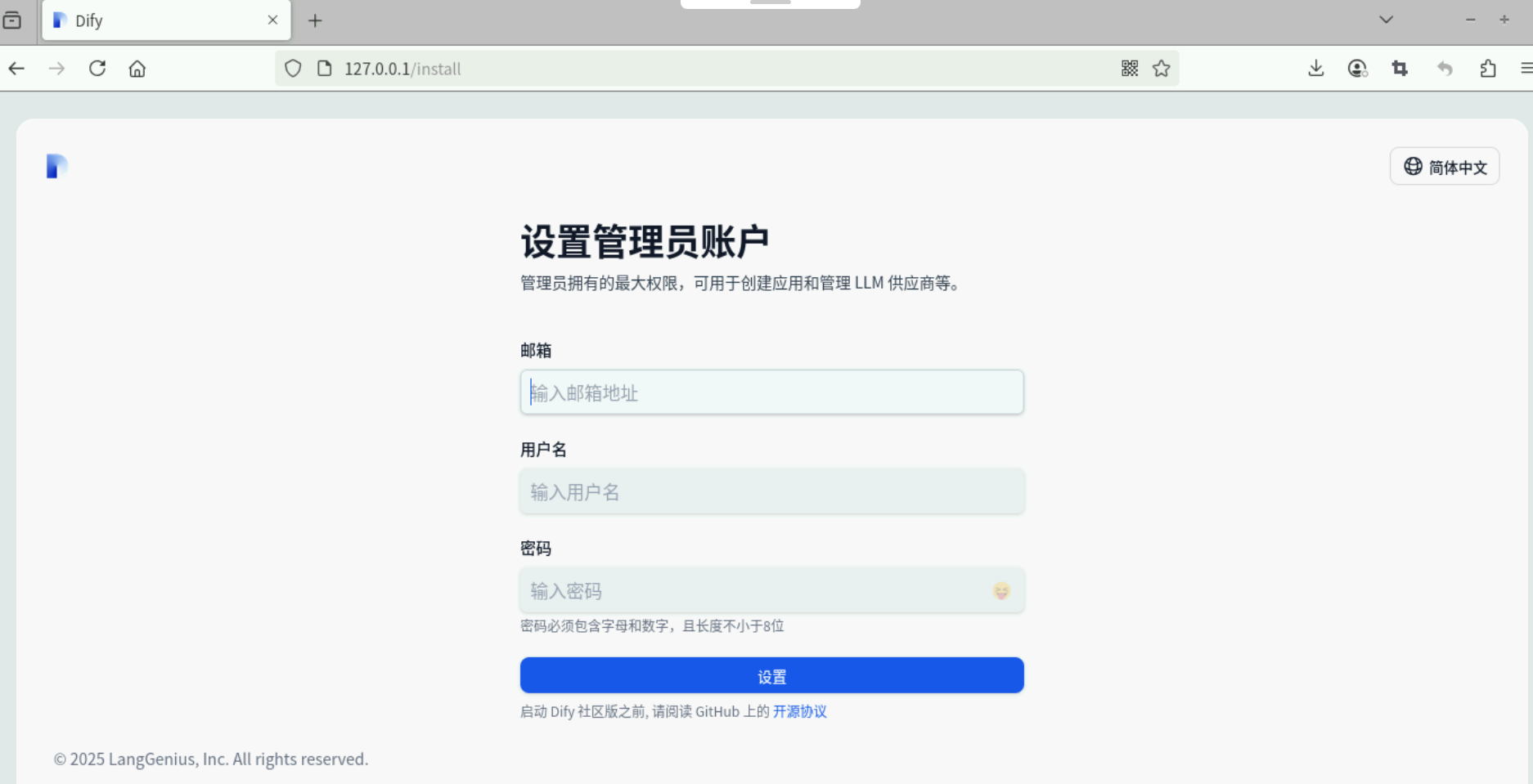Click the 设置 submit button
1533x784 pixels.
pyautogui.click(x=771, y=675)
